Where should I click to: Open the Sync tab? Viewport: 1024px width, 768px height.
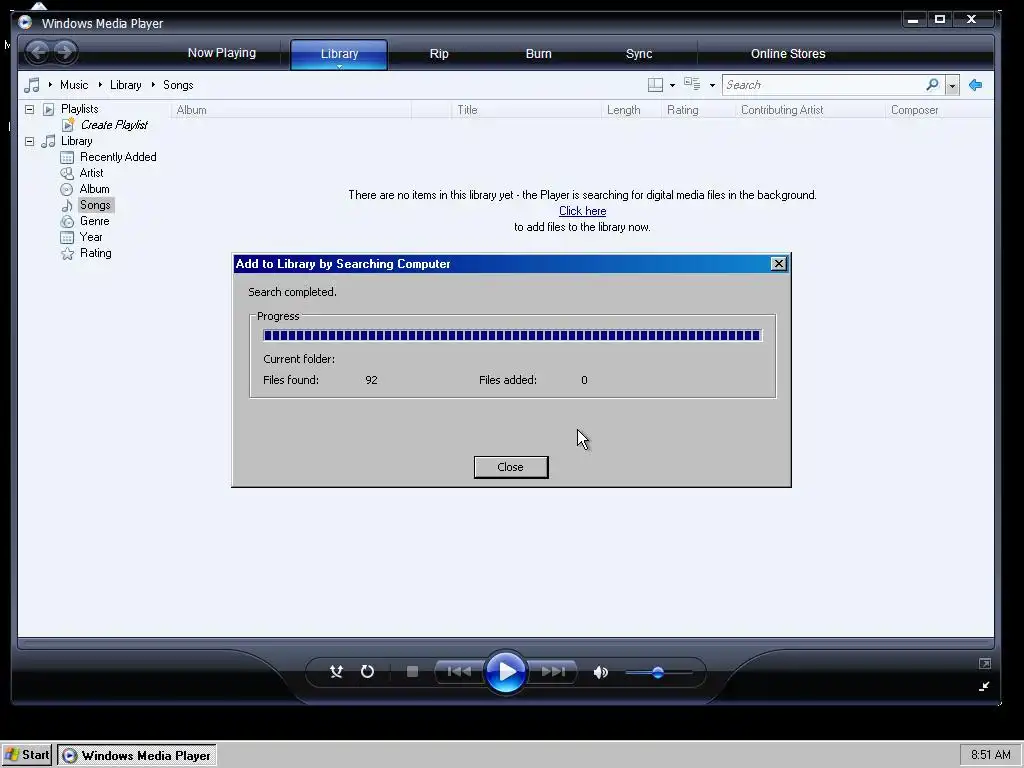639,54
